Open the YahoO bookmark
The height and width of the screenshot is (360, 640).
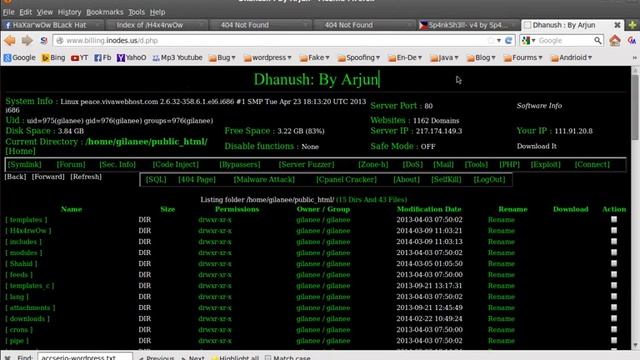pyautogui.click(x=131, y=58)
